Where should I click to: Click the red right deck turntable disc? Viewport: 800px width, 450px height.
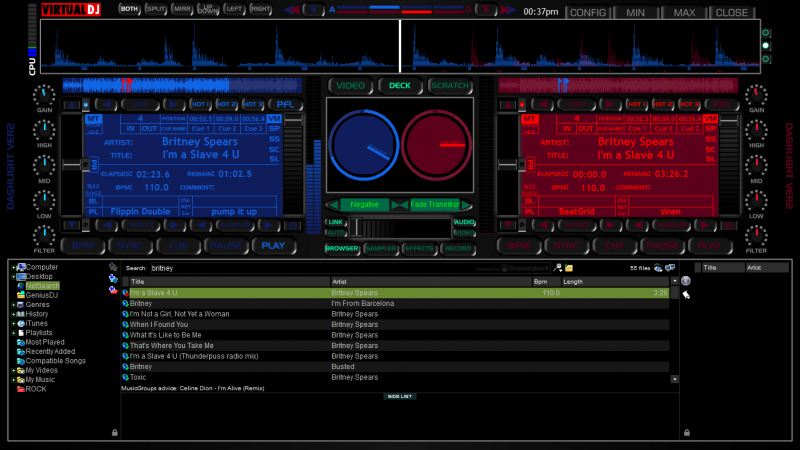436,145
